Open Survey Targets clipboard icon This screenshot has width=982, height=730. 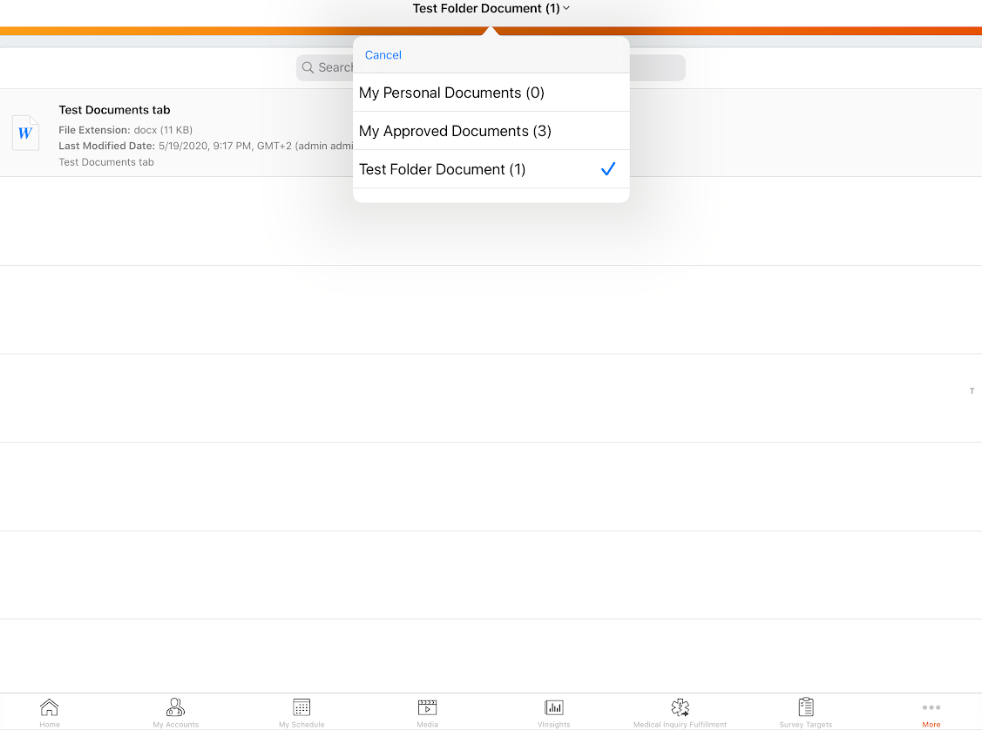pos(806,708)
